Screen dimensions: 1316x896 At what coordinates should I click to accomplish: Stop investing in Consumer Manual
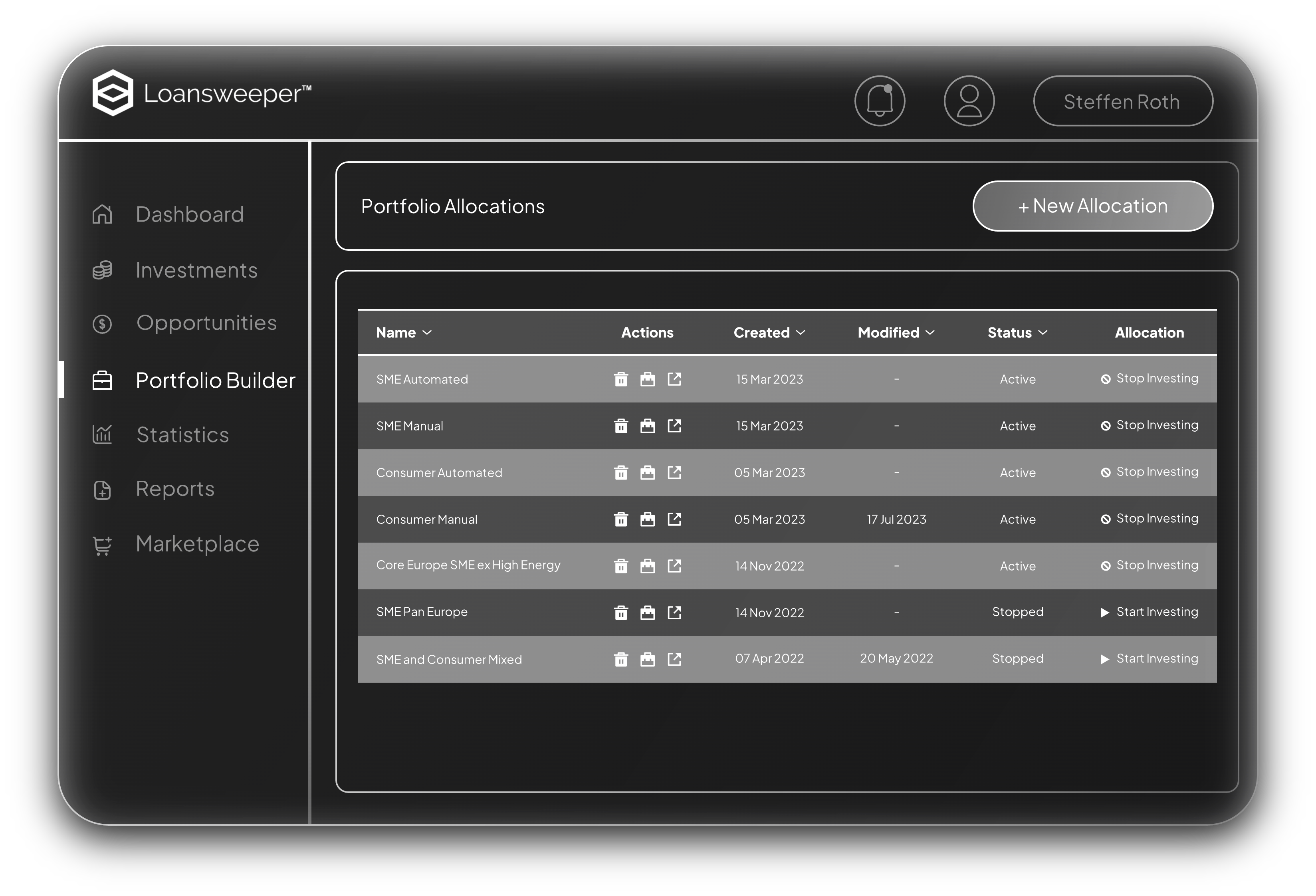click(x=1150, y=519)
